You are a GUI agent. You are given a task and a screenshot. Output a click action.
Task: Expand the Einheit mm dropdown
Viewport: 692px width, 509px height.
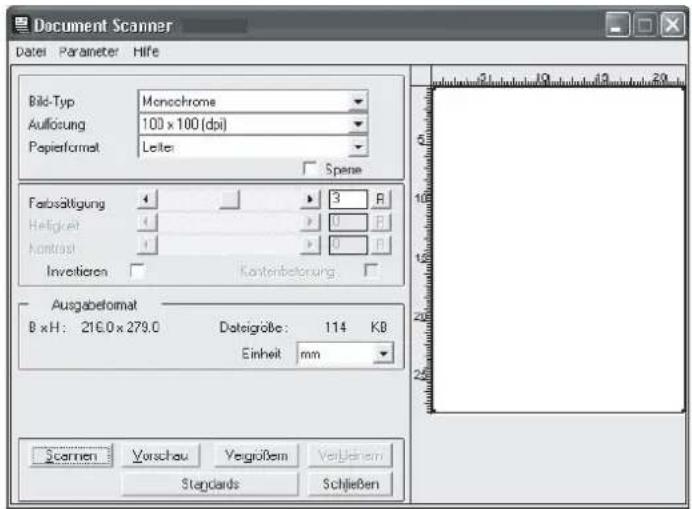[x=383, y=354]
